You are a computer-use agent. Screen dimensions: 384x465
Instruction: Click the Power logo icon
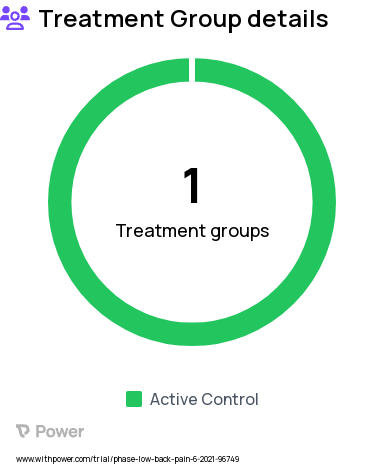[x=23, y=431]
